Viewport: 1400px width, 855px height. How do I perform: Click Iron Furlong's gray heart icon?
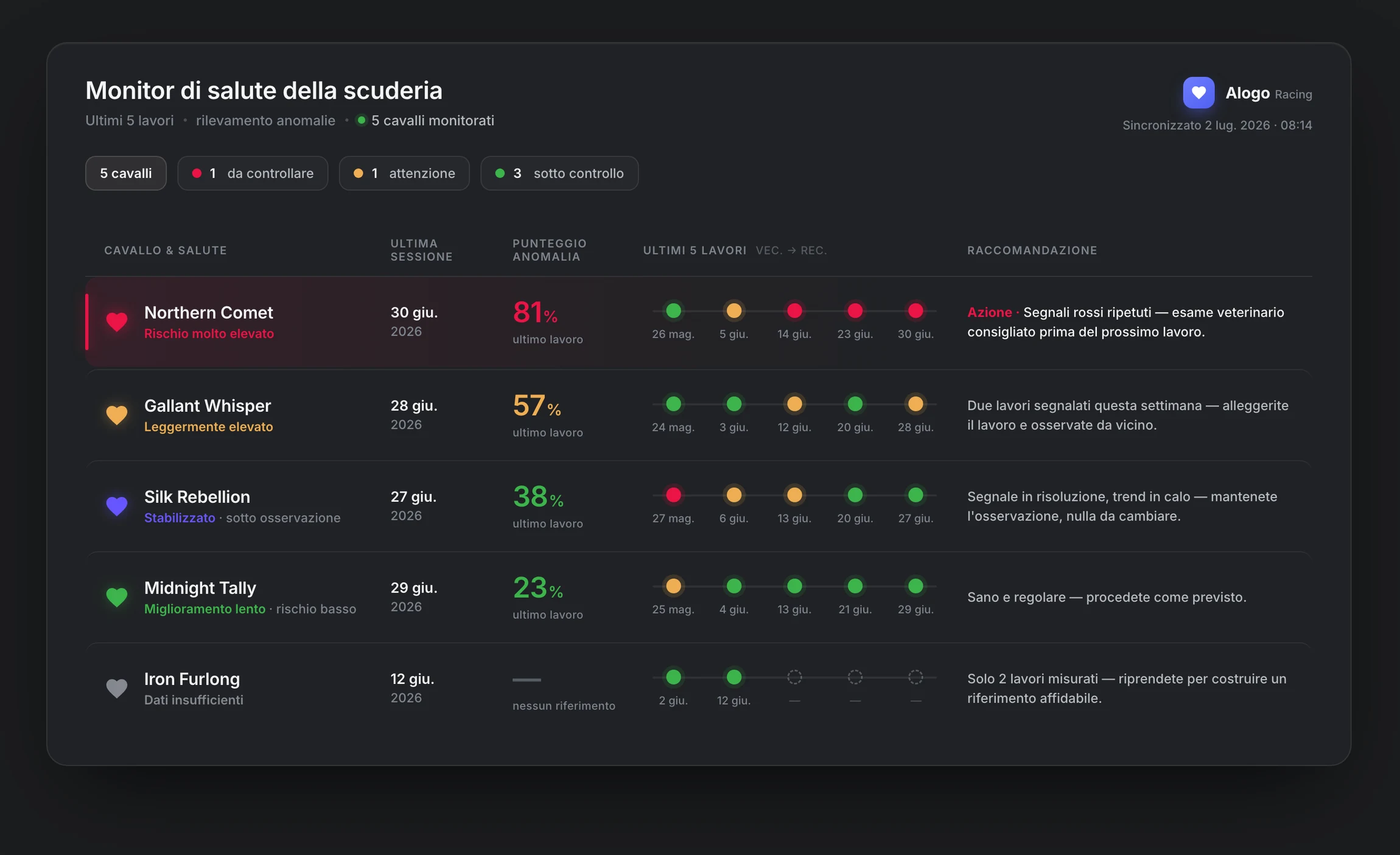click(117, 688)
